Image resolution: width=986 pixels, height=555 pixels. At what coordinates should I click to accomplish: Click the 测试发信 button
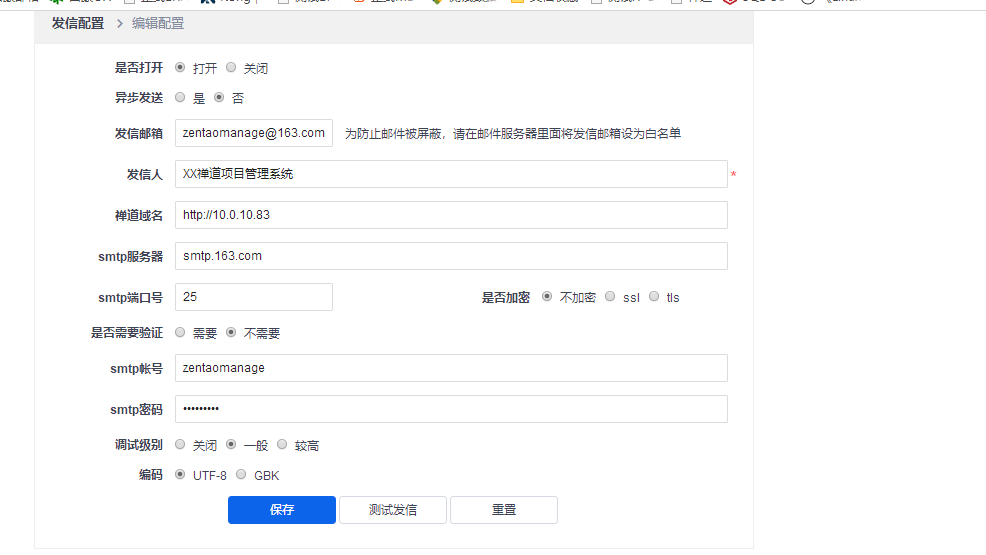(393, 510)
